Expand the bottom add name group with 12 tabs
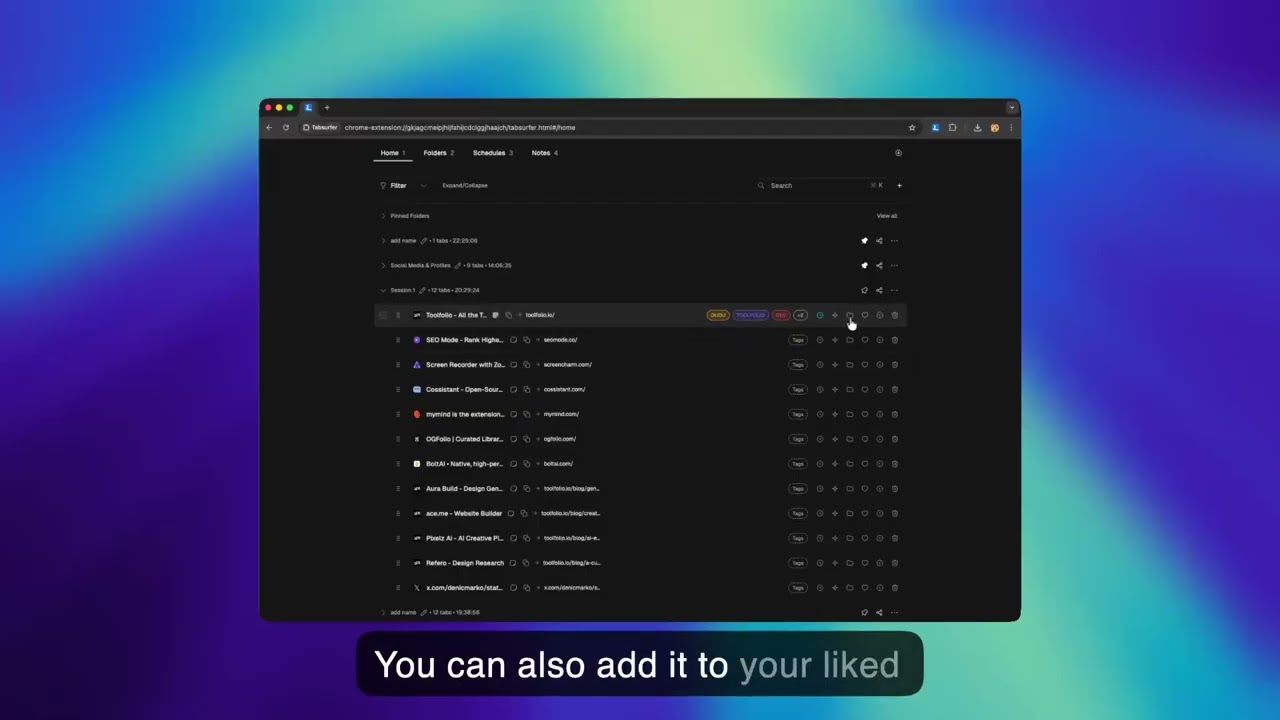Viewport: 1280px width, 720px height. pos(383,612)
